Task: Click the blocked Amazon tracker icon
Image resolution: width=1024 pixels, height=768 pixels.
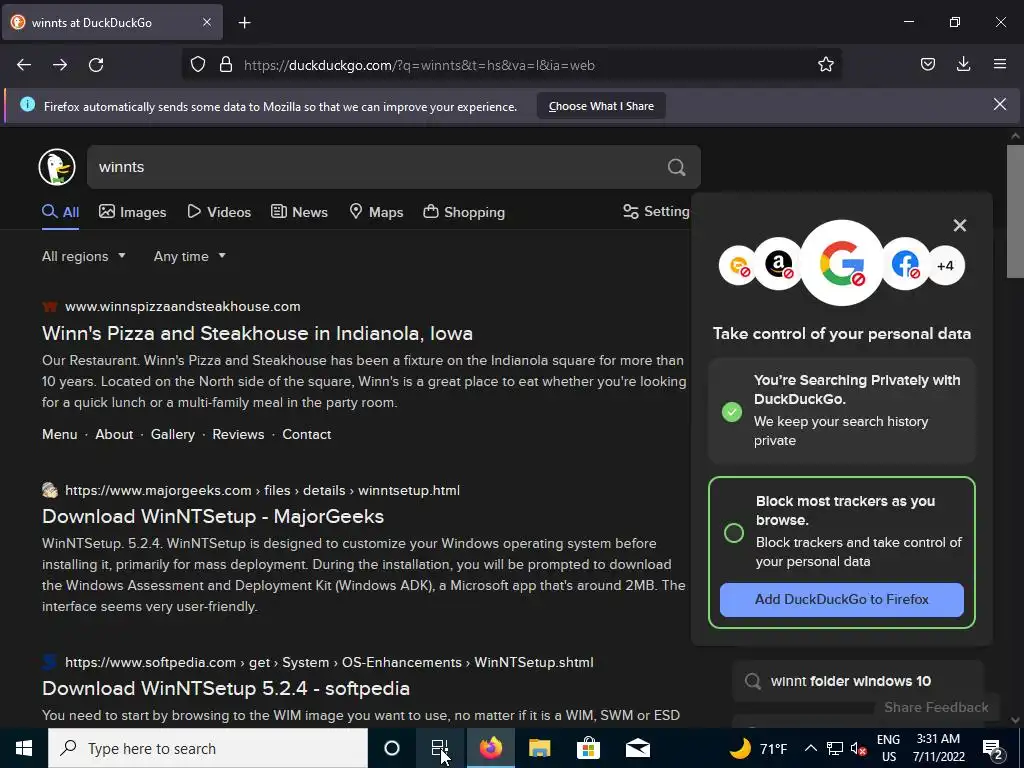Action: [x=778, y=264]
